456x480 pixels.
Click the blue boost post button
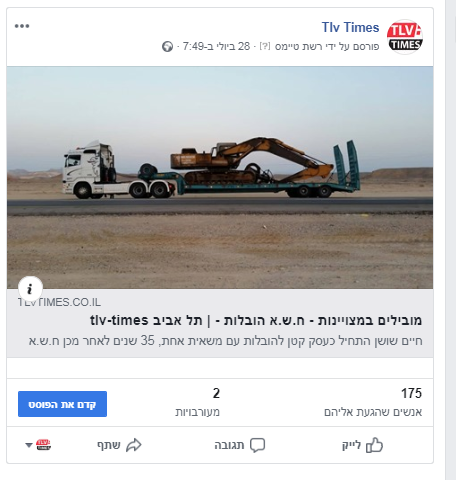point(62,404)
